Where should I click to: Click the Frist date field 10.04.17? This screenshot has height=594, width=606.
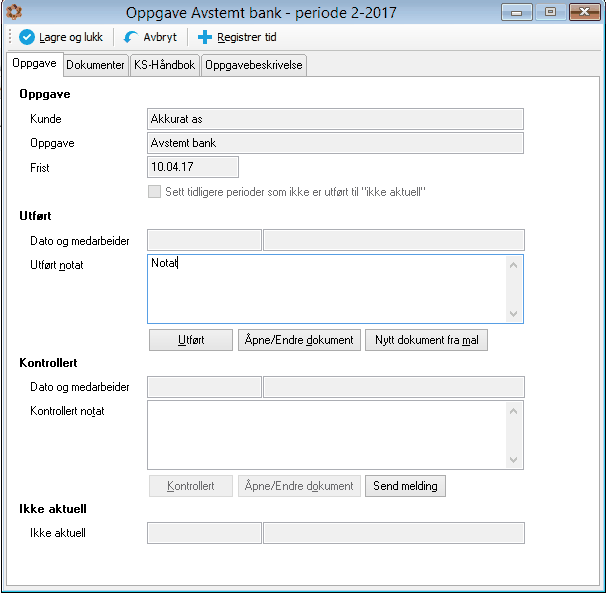[x=193, y=167]
